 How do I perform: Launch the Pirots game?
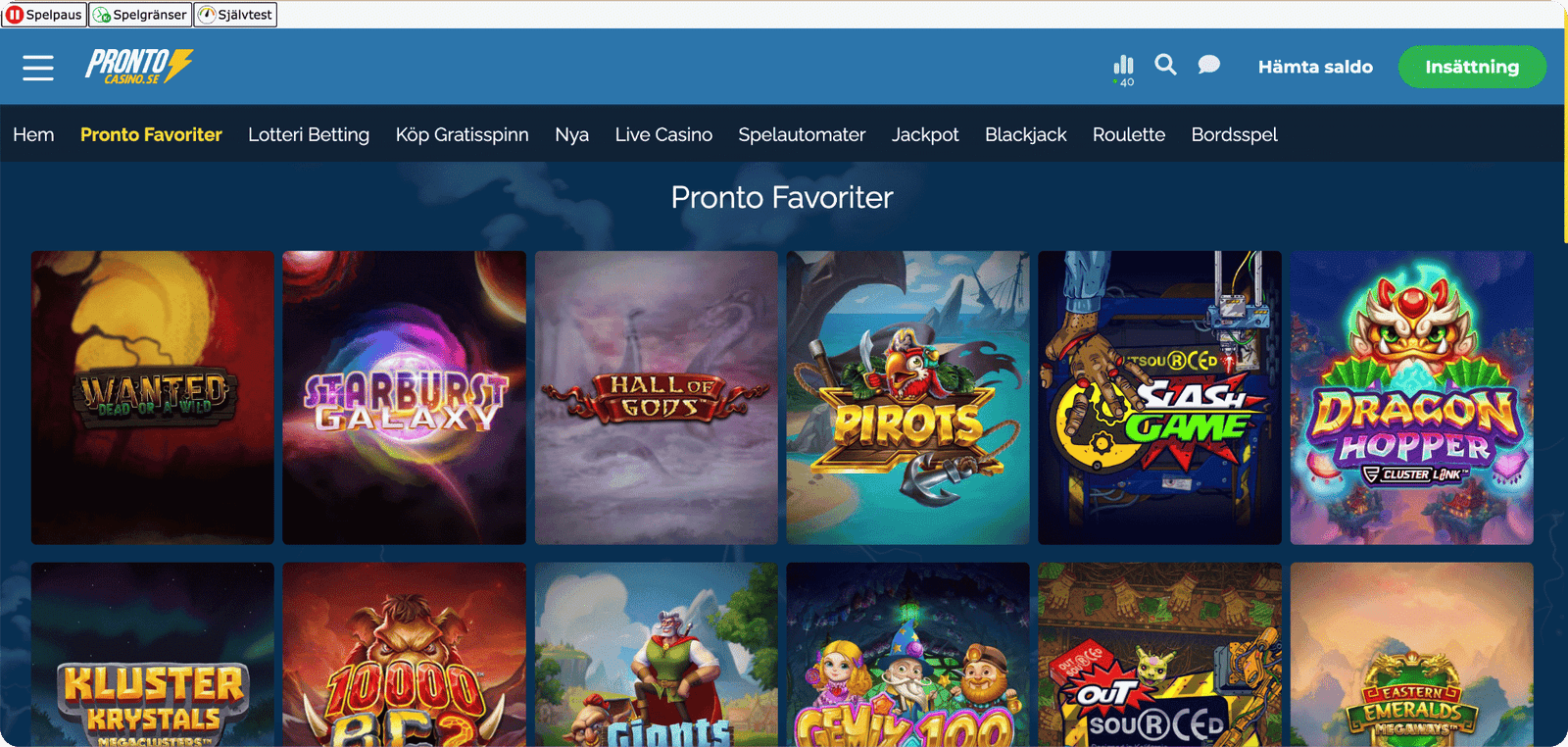908,397
